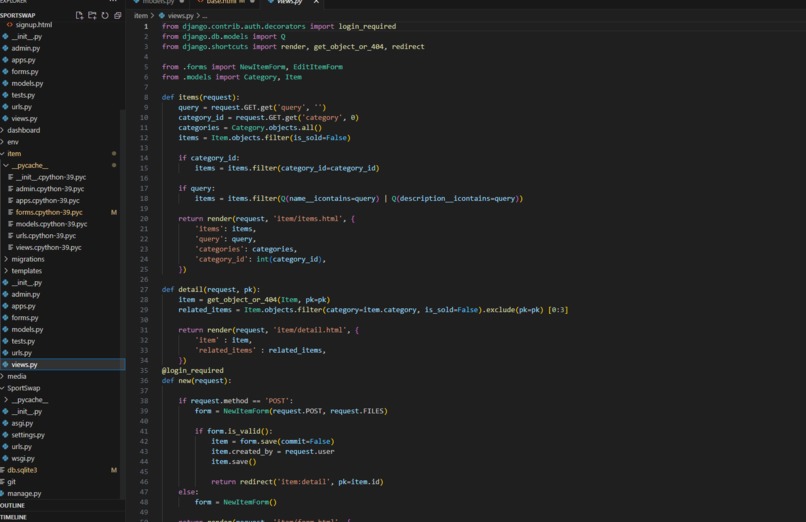806x522 pixels.
Task: Click the breadcrumb ellipsis after views.py
Action: (204, 16)
